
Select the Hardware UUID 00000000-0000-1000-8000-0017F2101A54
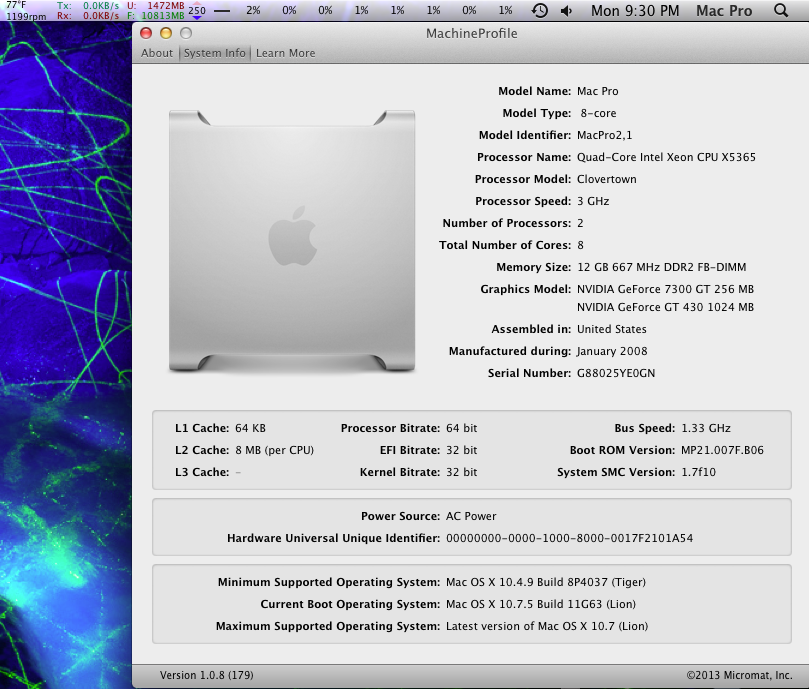click(570, 538)
